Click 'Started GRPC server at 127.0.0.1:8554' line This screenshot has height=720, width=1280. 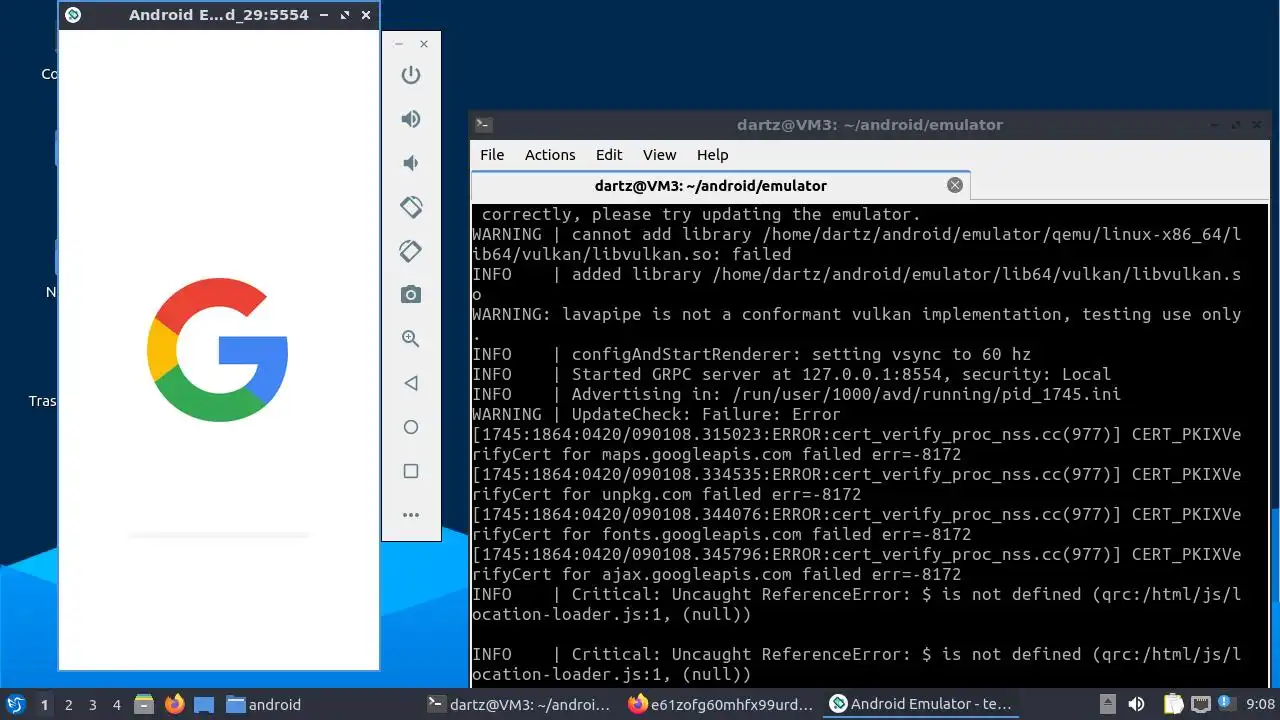(x=791, y=374)
